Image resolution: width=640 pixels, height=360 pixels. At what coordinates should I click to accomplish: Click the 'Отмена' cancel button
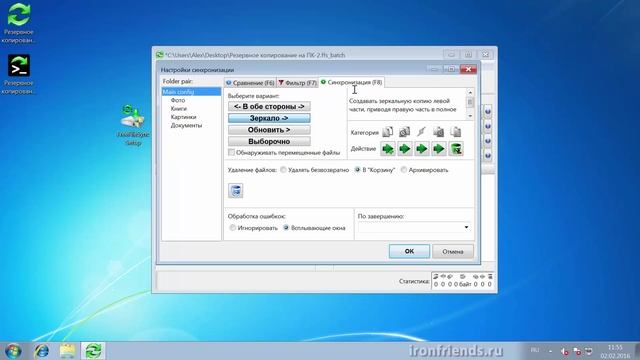tap(453, 251)
